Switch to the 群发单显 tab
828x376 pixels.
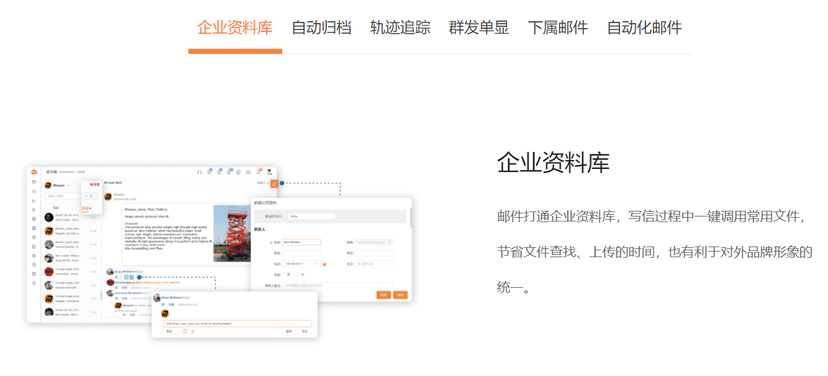[478, 27]
